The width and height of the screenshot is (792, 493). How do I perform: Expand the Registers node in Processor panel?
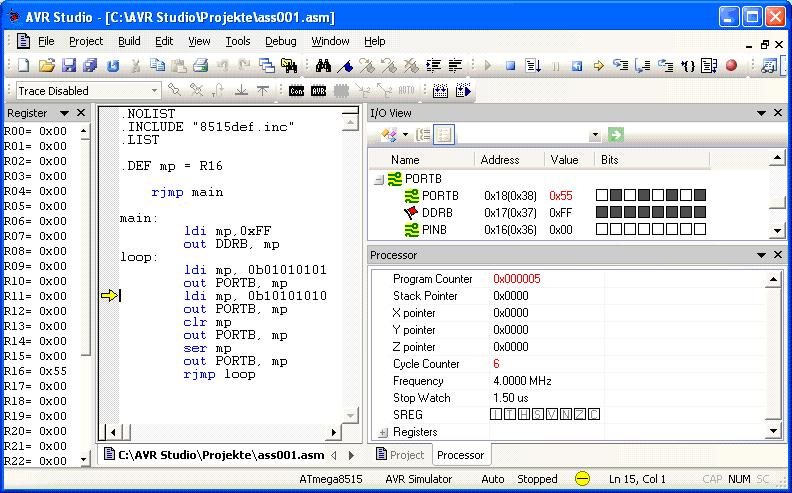click(382, 432)
